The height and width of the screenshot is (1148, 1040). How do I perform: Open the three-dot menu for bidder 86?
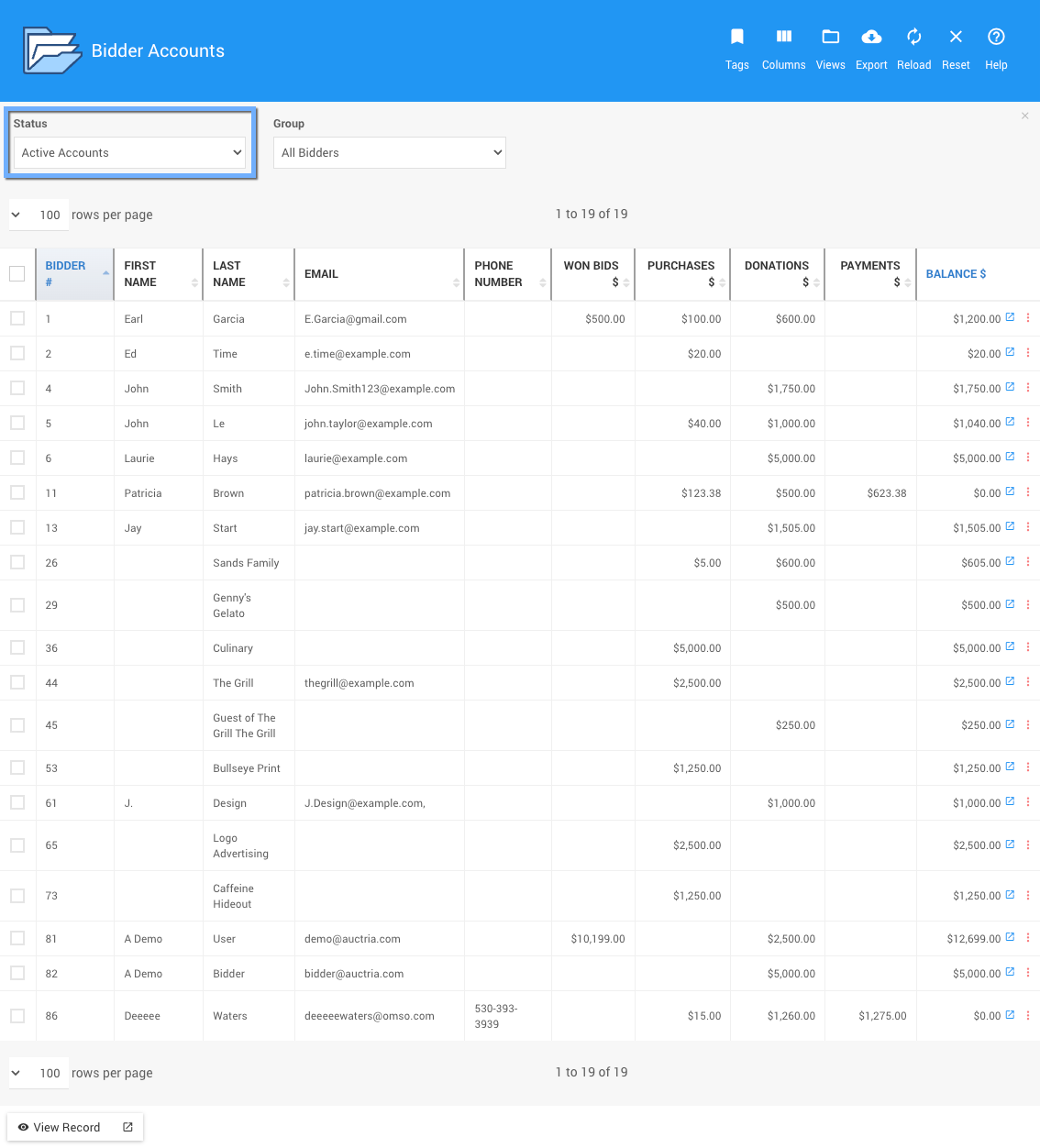point(1027,1015)
